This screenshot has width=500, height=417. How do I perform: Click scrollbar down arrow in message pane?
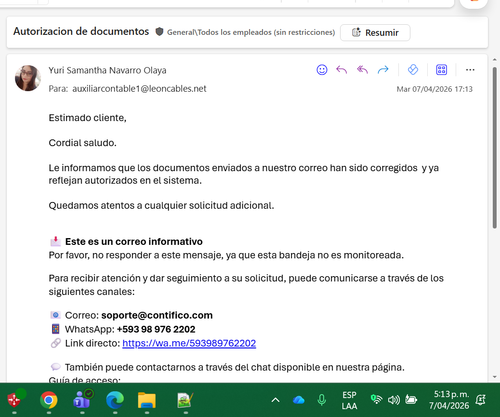(495, 377)
